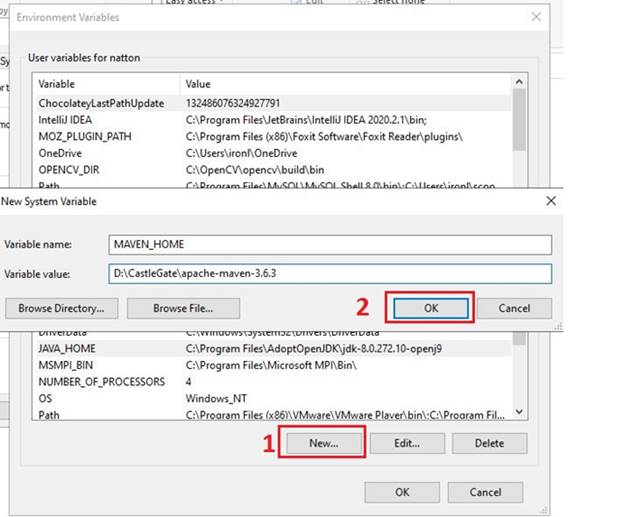Click the Foxit Reader plugins path value

click(x=324, y=137)
